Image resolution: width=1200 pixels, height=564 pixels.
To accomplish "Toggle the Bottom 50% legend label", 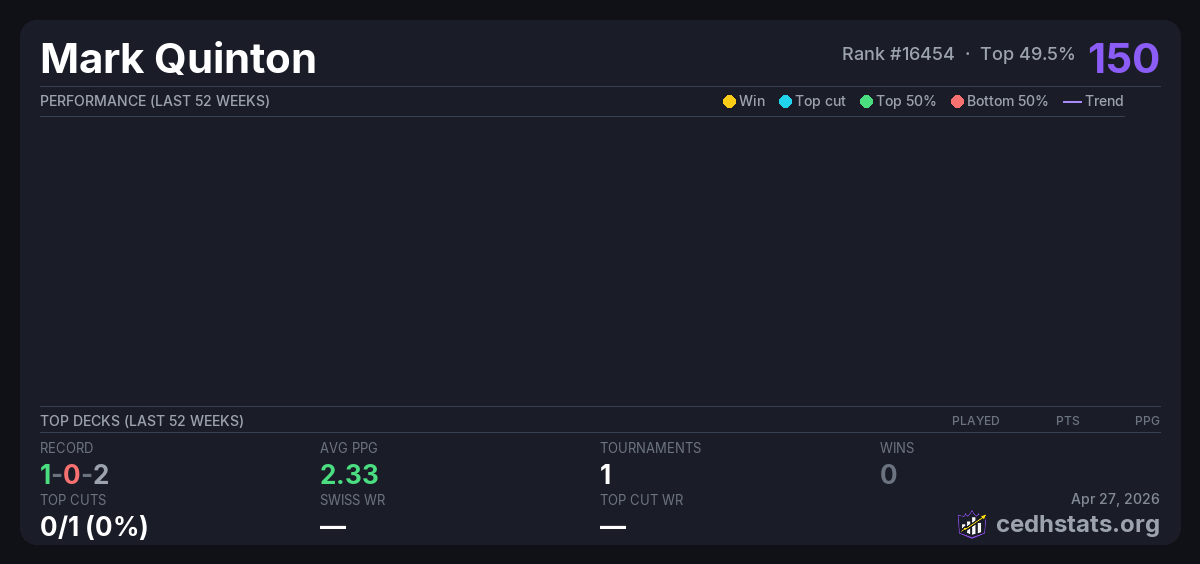I will tap(1007, 101).
